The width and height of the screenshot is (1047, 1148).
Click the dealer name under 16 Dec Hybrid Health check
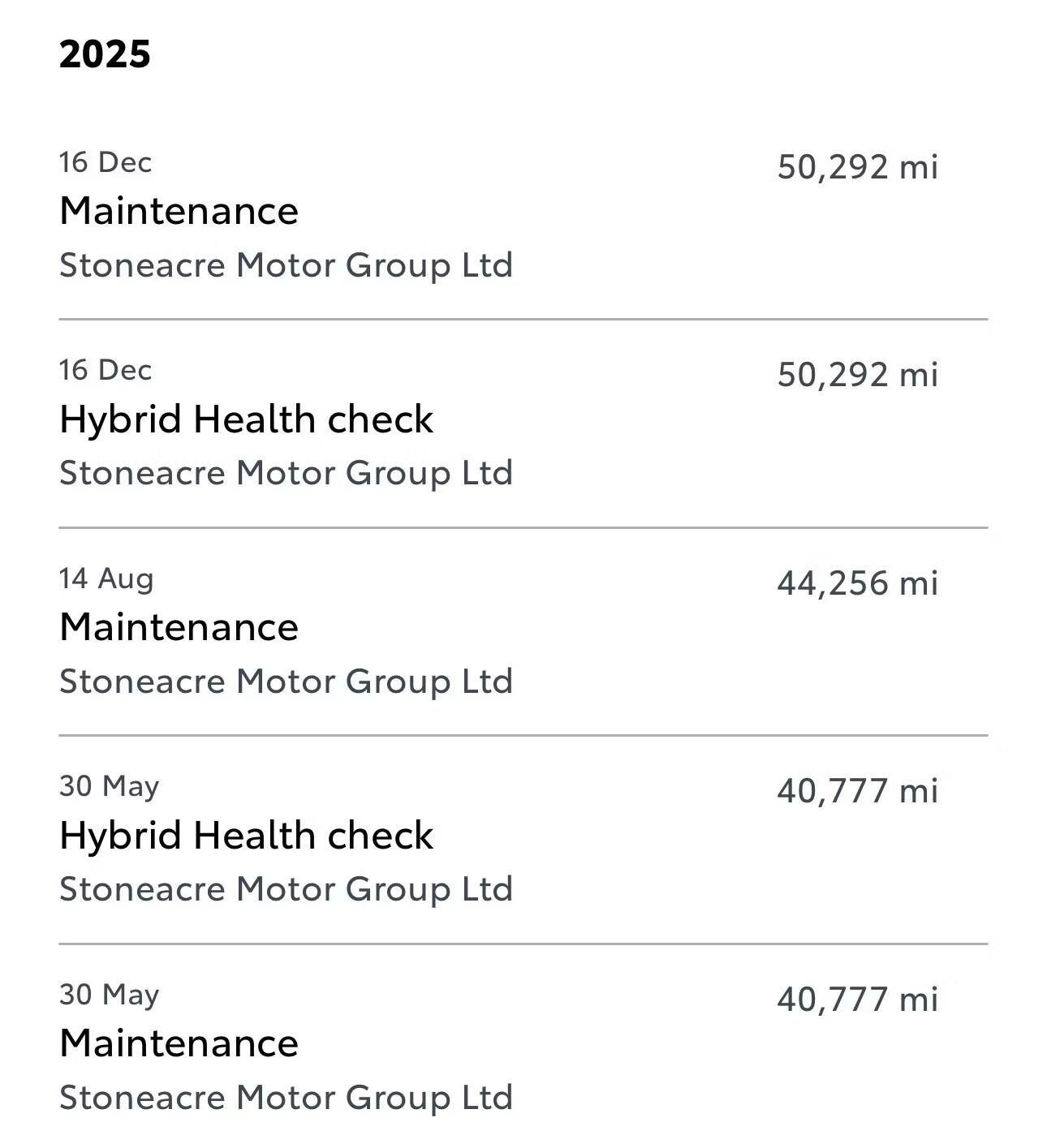[x=286, y=473]
